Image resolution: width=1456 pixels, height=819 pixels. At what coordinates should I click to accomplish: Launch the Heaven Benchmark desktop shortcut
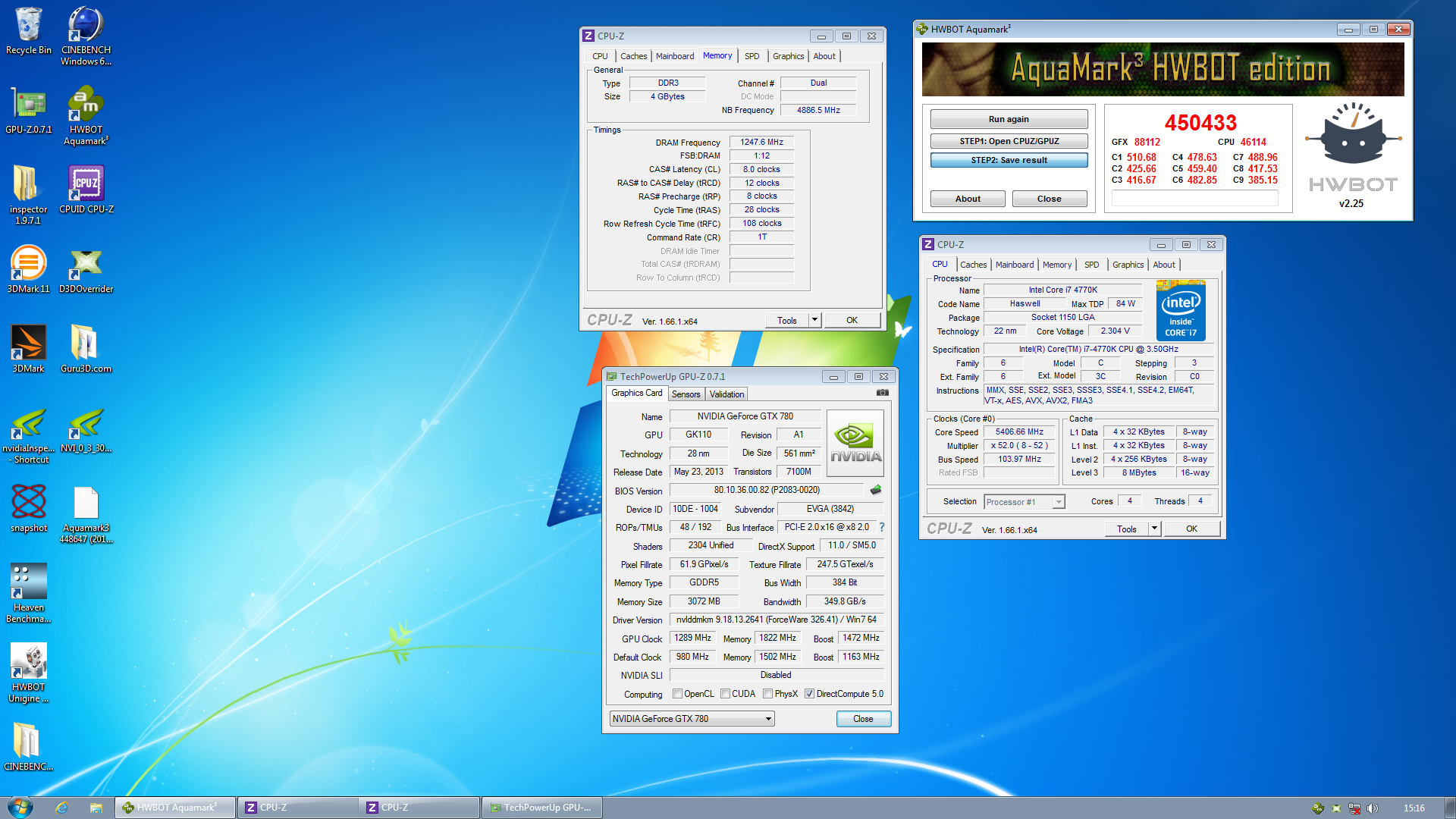(29, 593)
